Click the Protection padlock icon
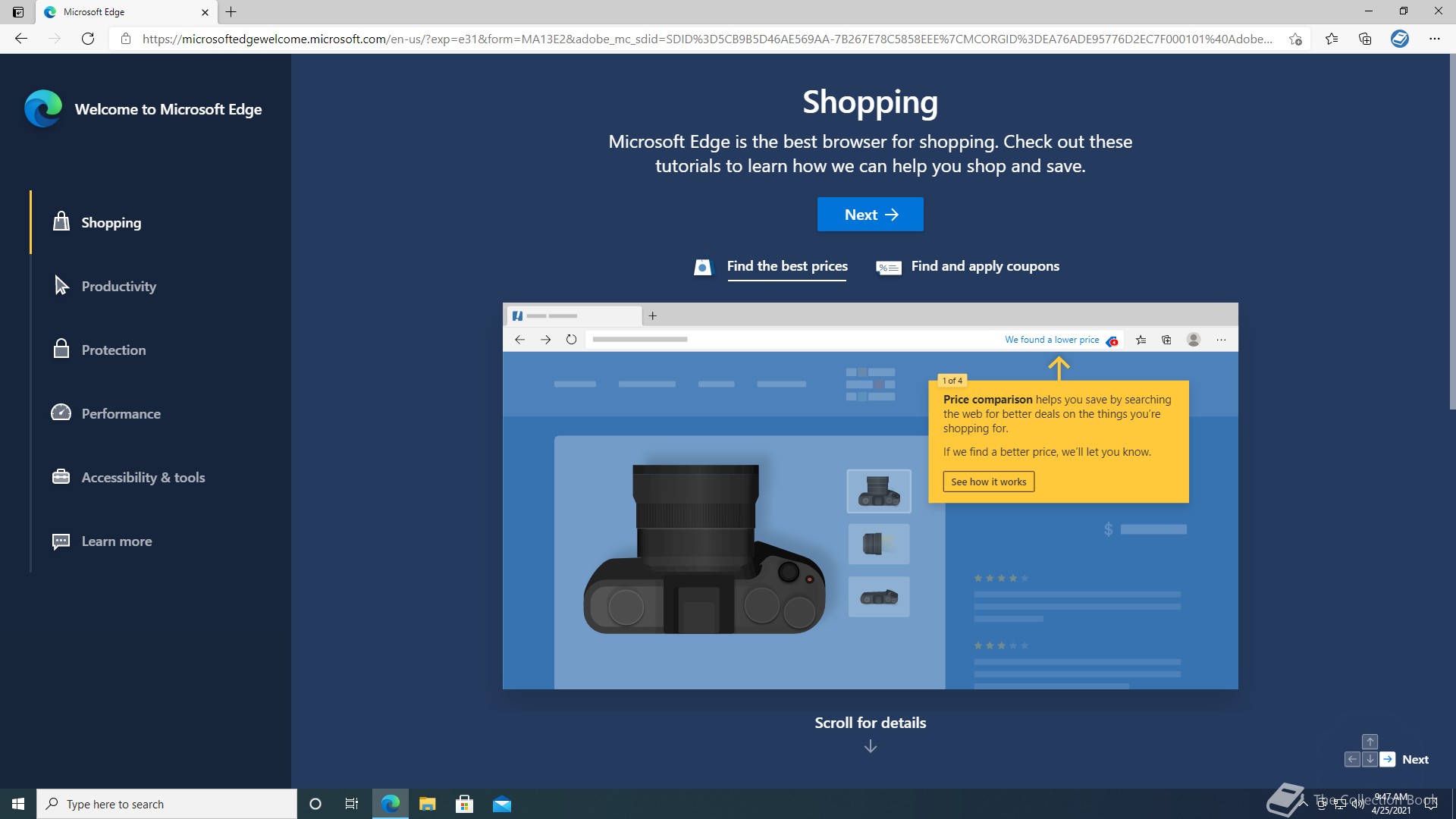The image size is (1456, 819). (61, 349)
